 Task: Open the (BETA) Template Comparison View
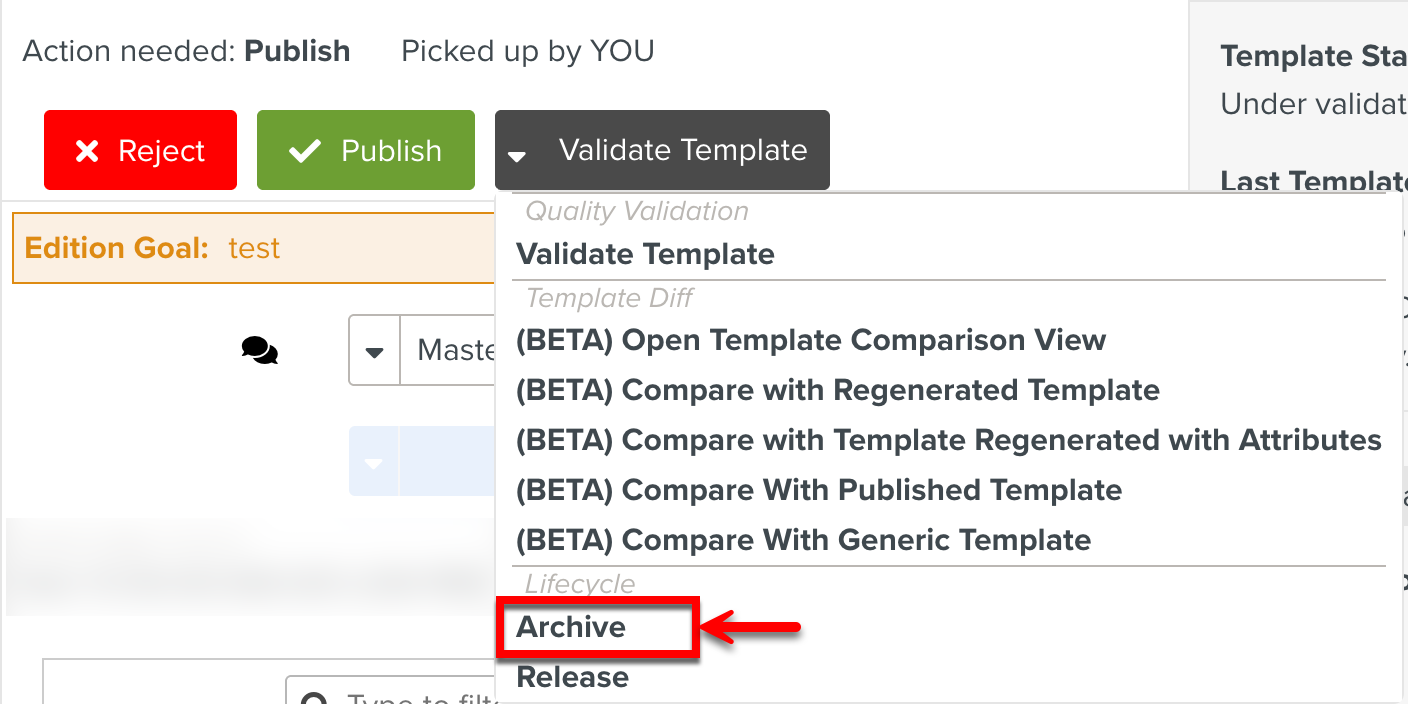[x=811, y=340]
